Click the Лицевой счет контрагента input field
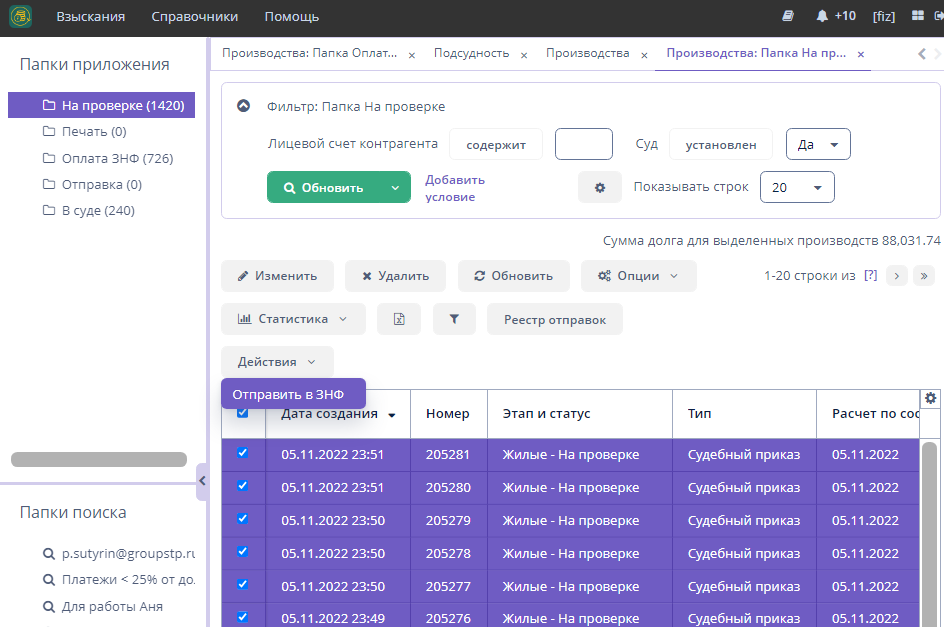Screen dimensions: 944x627 [x=583, y=144]
